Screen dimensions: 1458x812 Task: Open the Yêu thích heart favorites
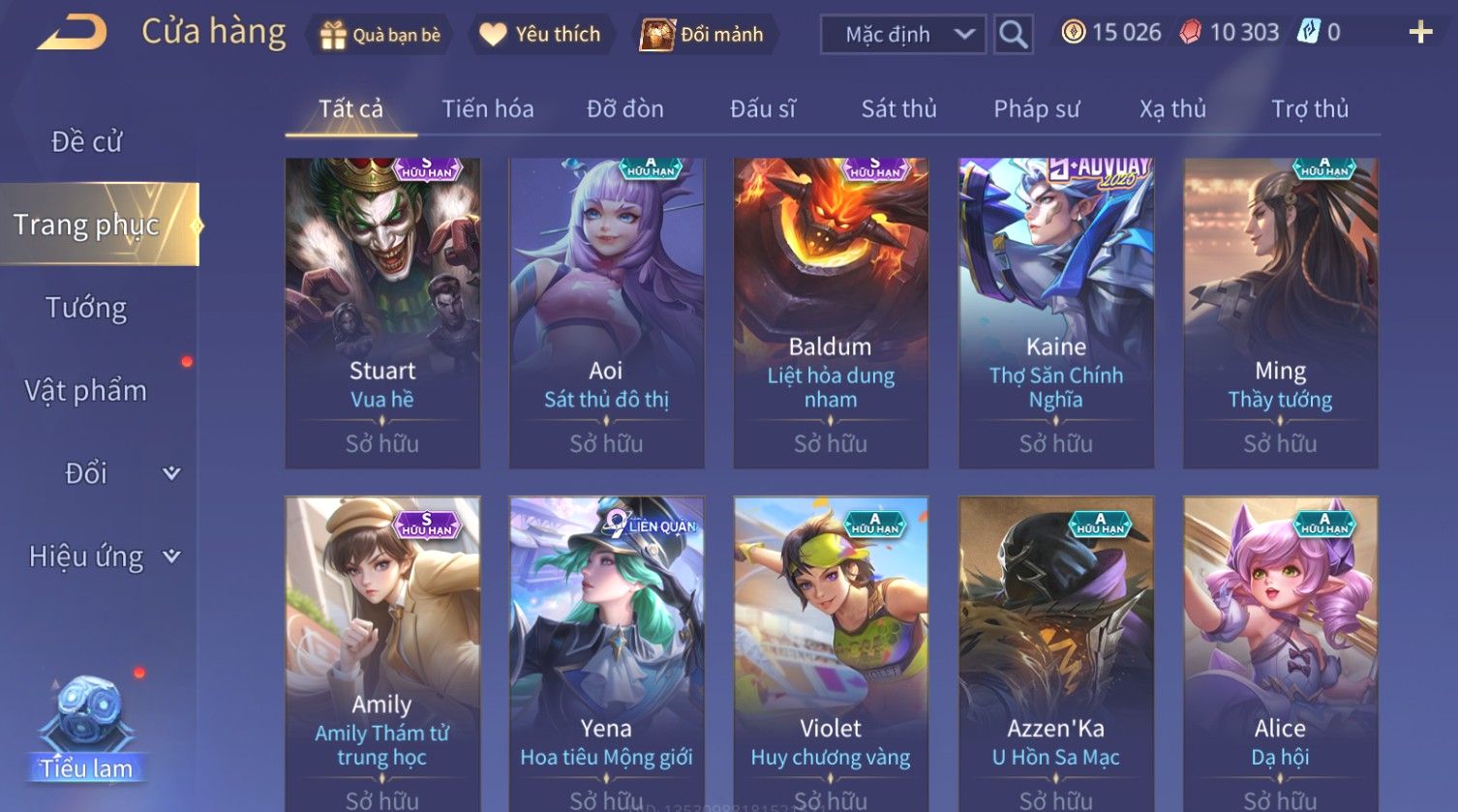pos(493,35)
